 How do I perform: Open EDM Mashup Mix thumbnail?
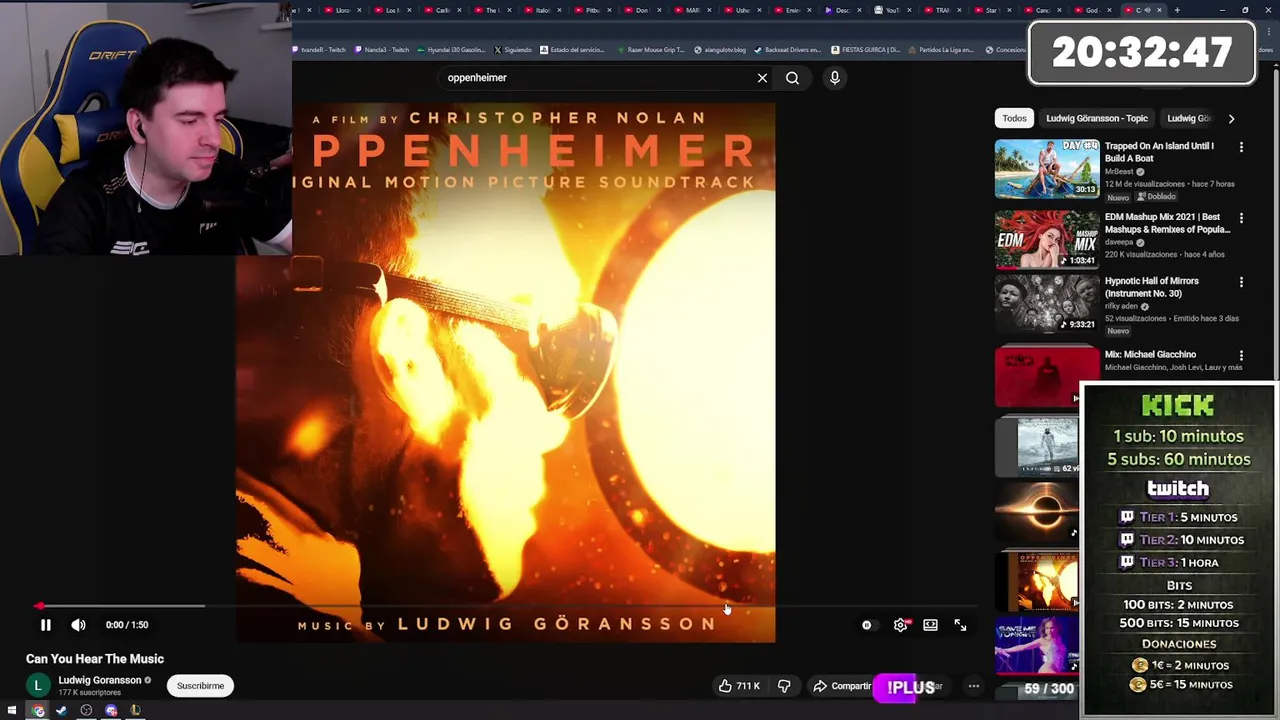pos(1046,239)
